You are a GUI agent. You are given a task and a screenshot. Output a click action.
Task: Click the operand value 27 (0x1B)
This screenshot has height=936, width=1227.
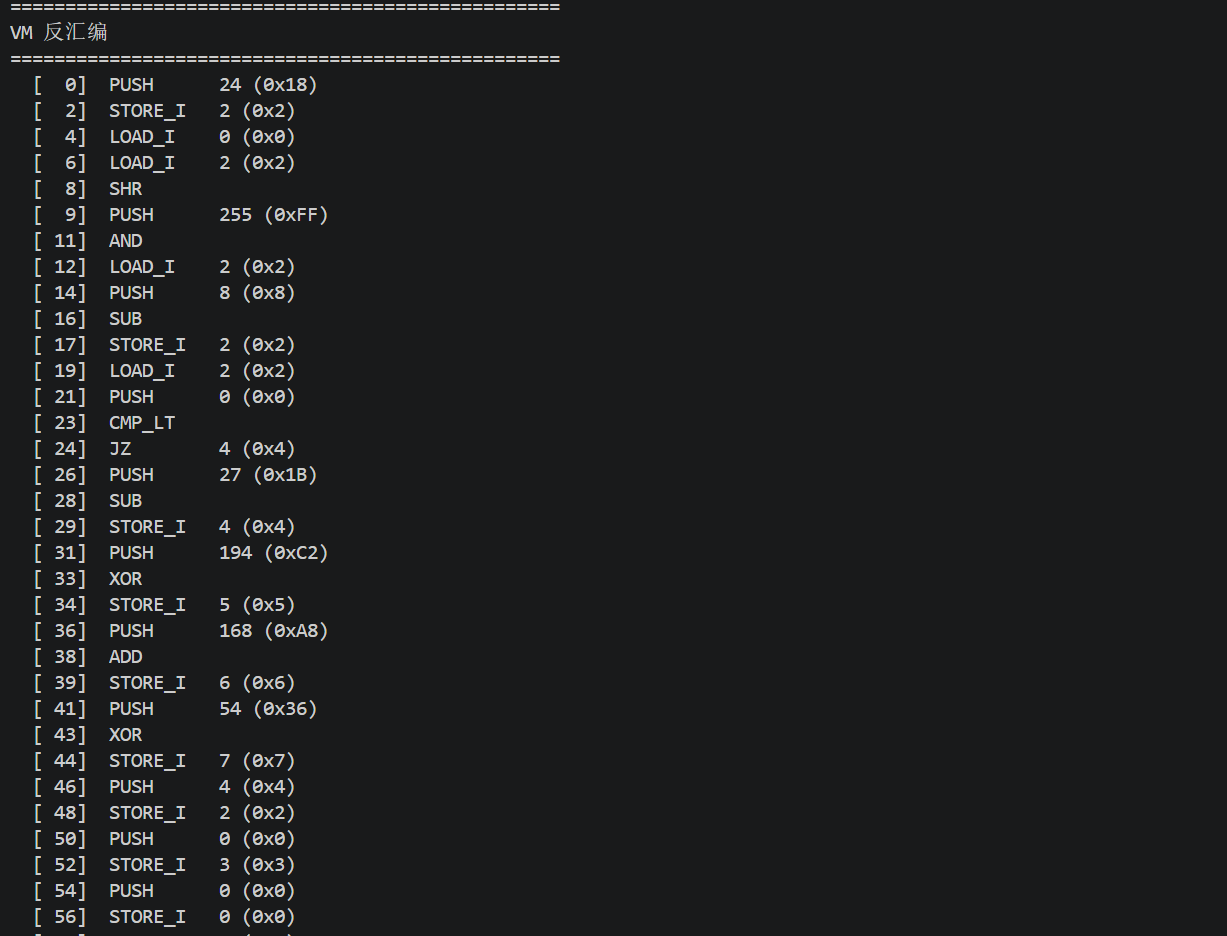tap(268, 475)
